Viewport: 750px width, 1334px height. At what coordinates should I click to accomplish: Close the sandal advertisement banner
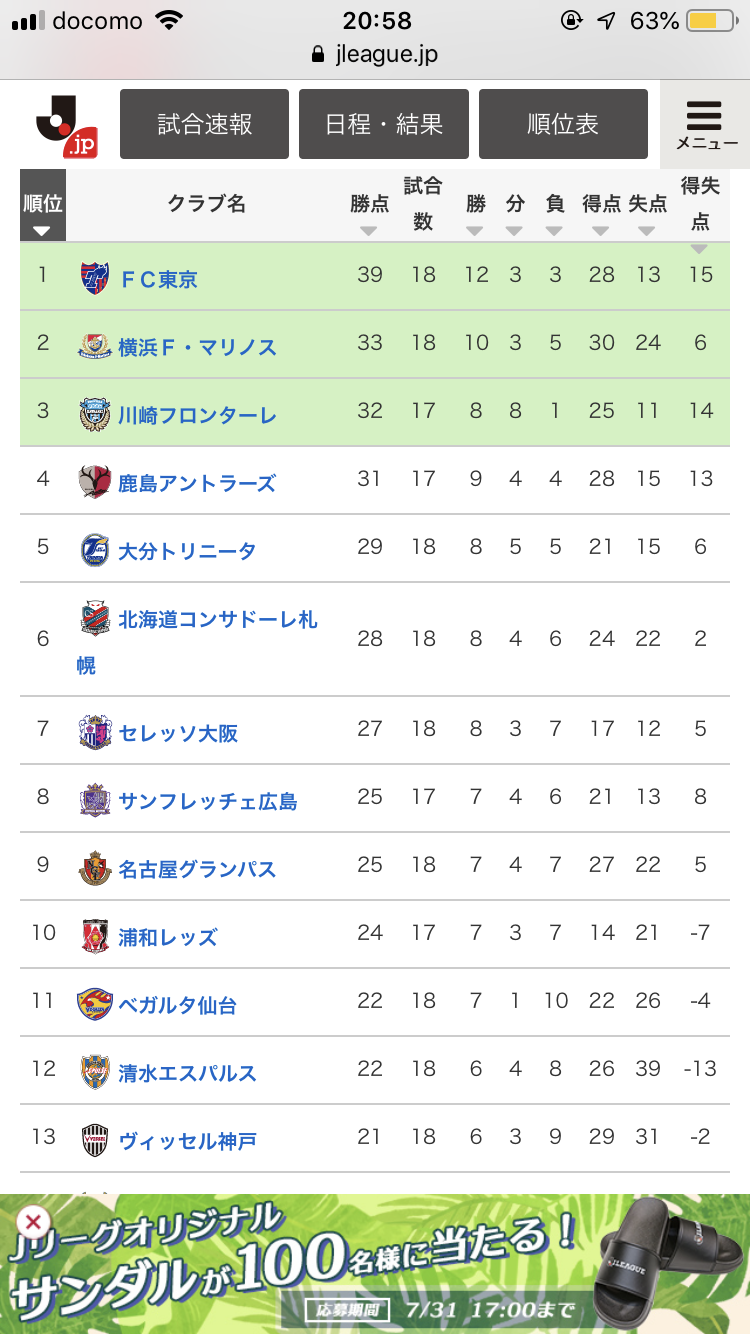(33, 1221)
